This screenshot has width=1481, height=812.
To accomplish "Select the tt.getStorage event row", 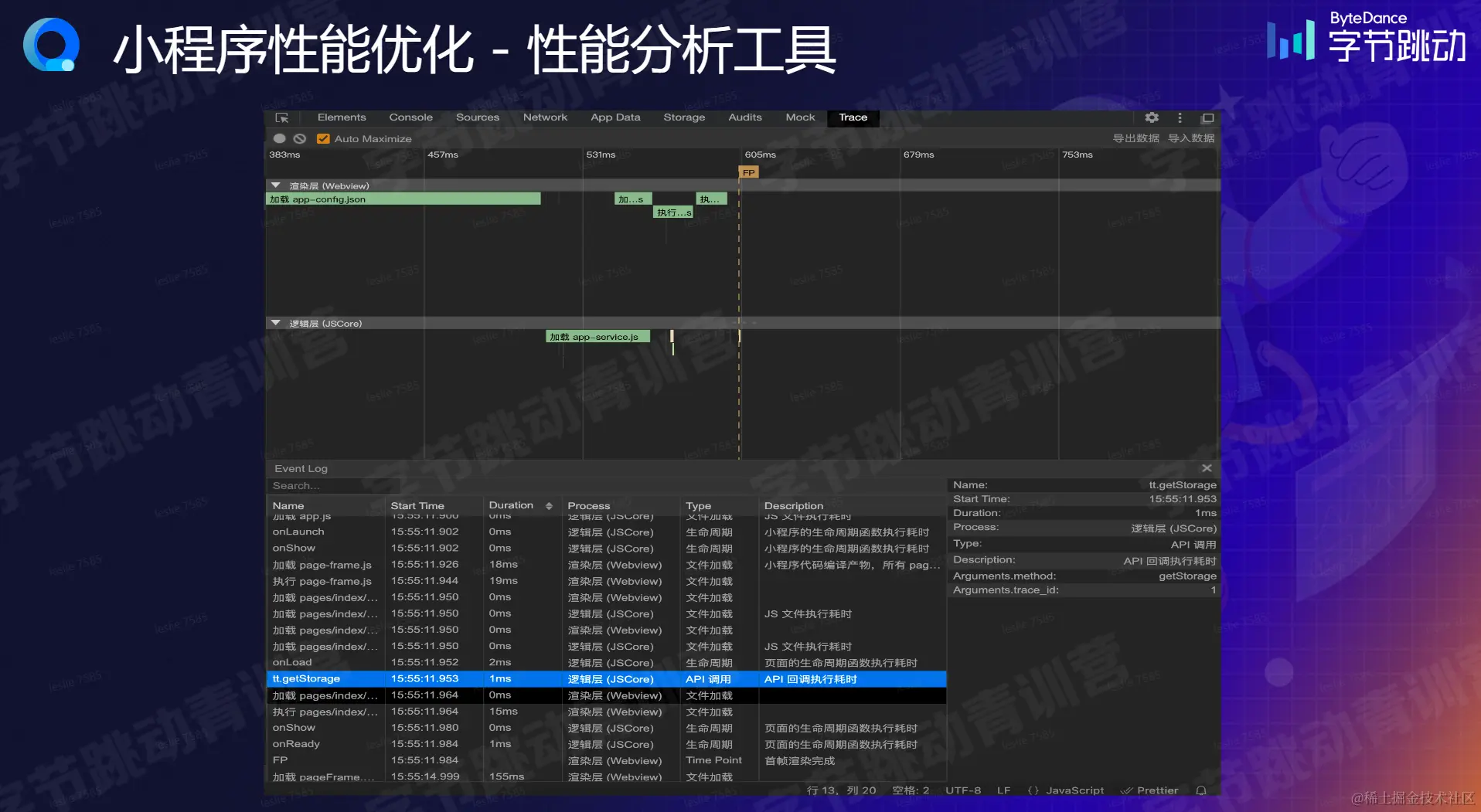I will [606, 679].
